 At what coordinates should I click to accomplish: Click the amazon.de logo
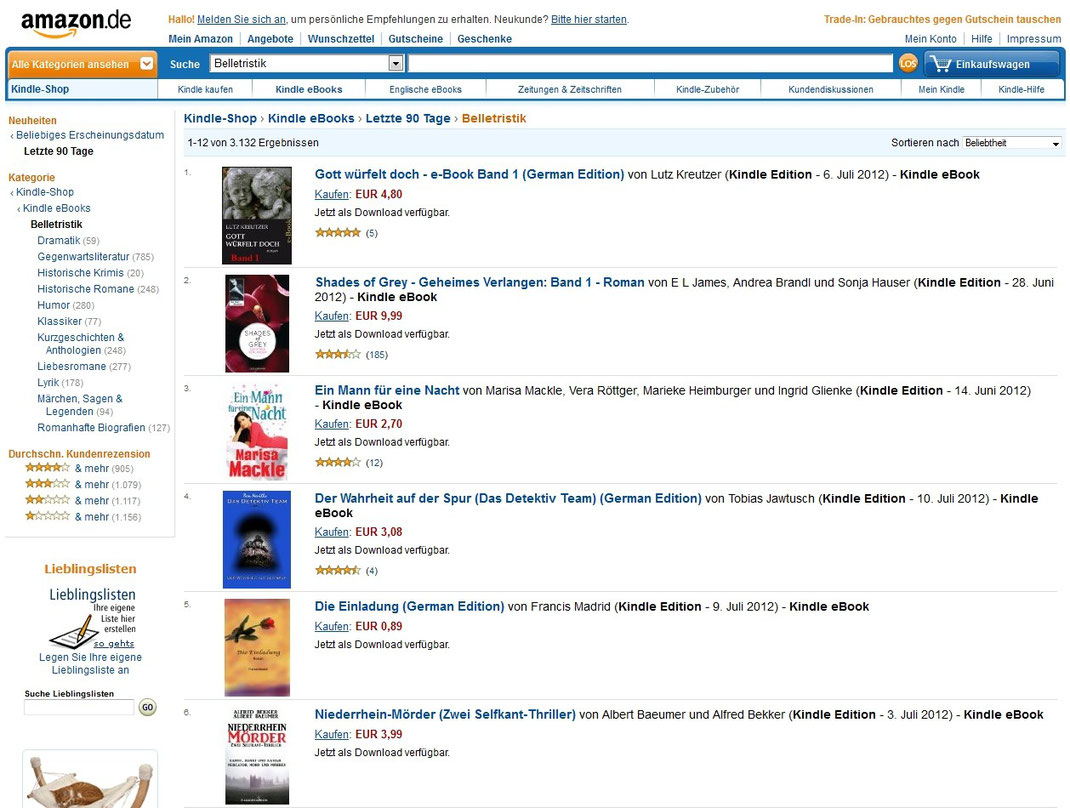point(75,23)
